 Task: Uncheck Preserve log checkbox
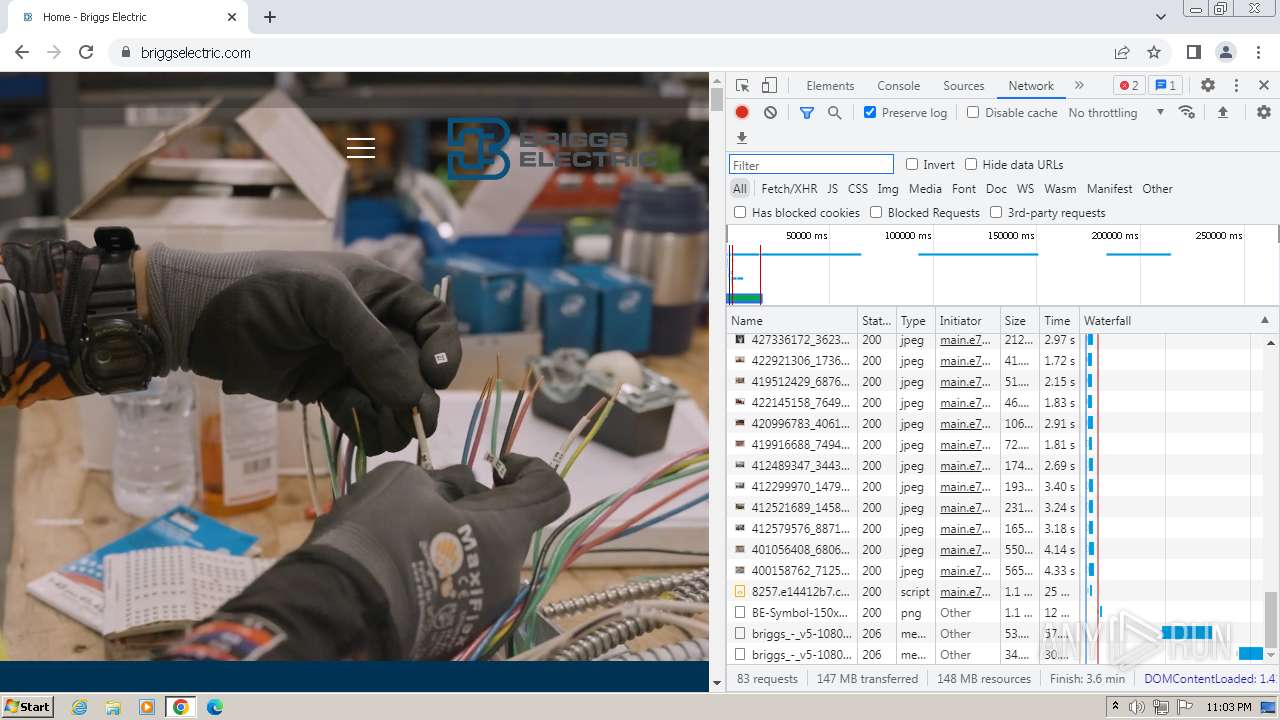coord(870,112)
